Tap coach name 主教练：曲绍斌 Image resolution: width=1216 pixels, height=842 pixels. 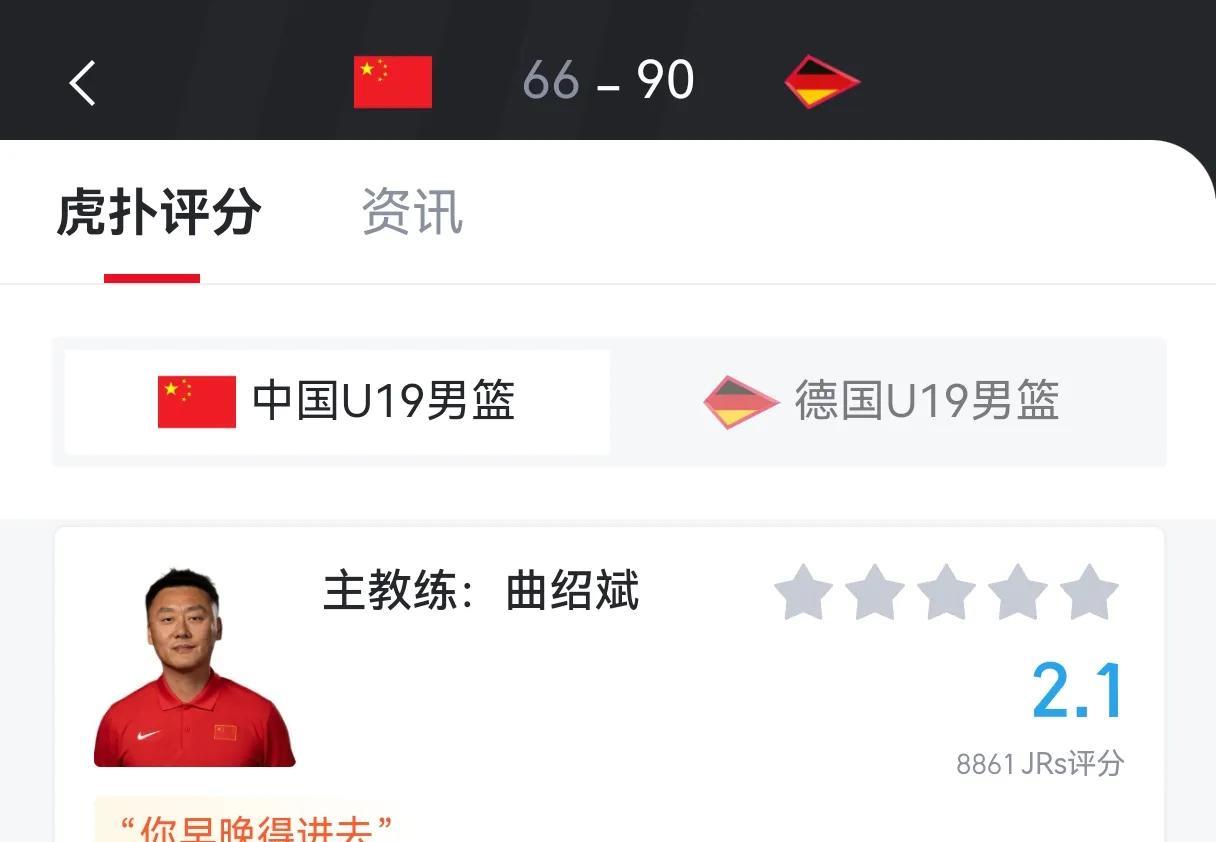pos(481,591)
